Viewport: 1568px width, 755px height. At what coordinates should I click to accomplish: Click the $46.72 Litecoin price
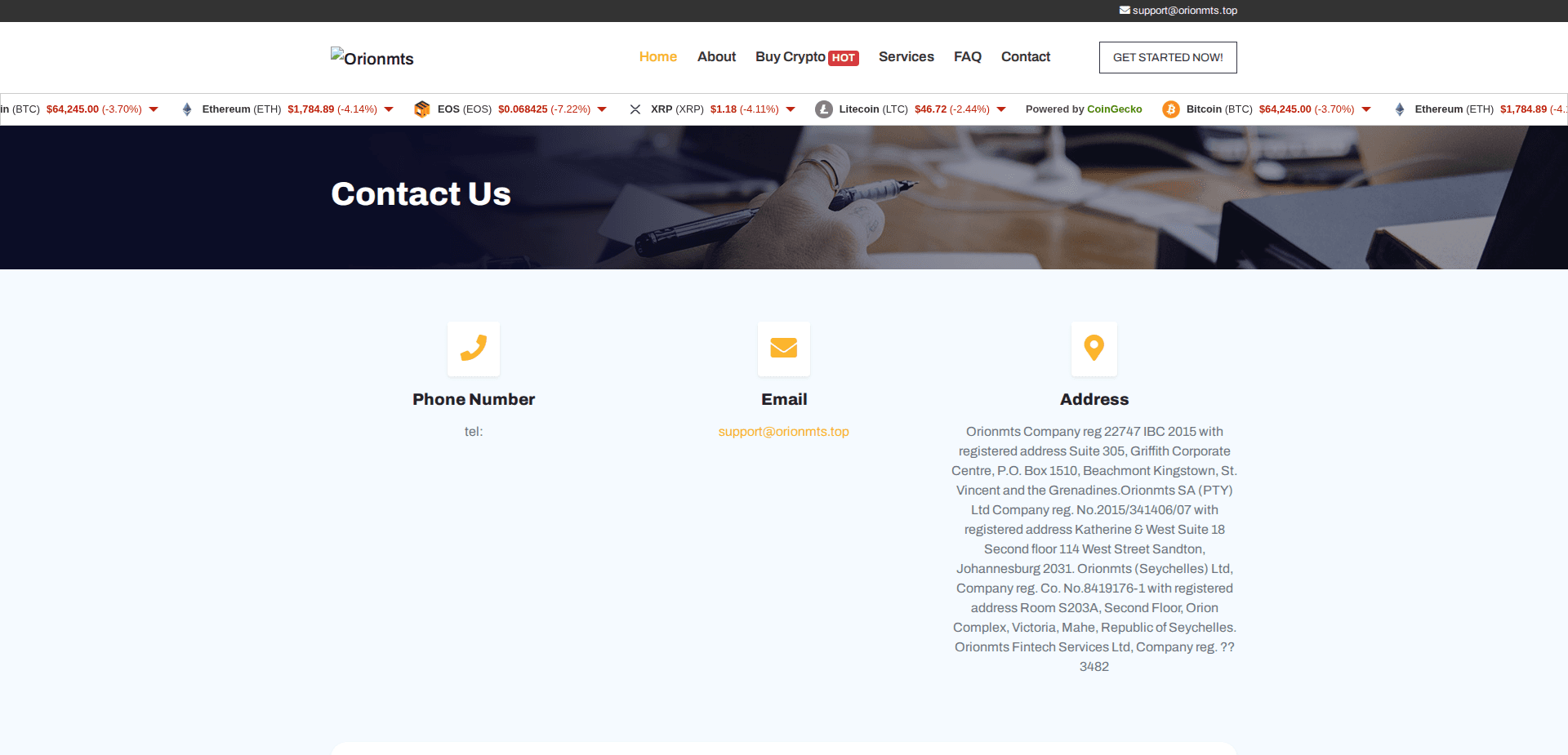(930, 109)
